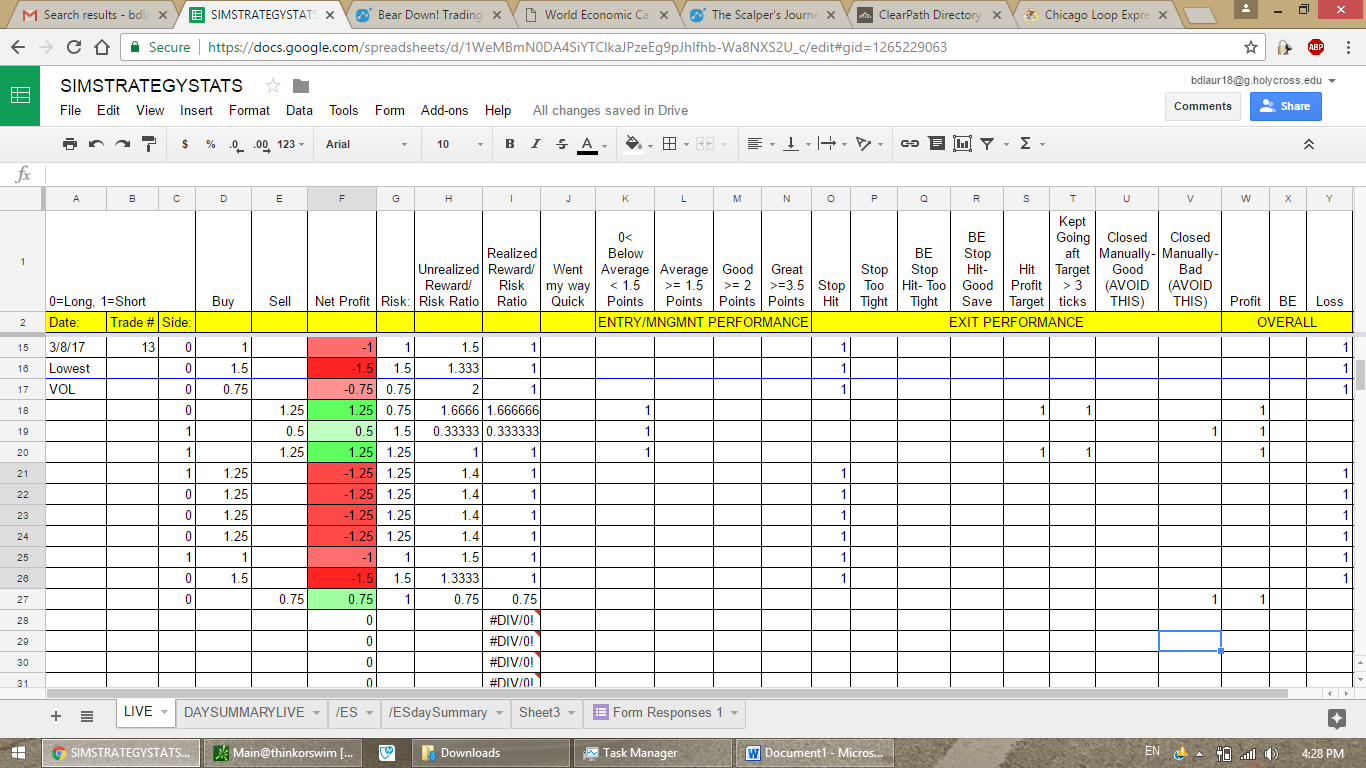Switch to the Form Responses 1 tab

665,713
